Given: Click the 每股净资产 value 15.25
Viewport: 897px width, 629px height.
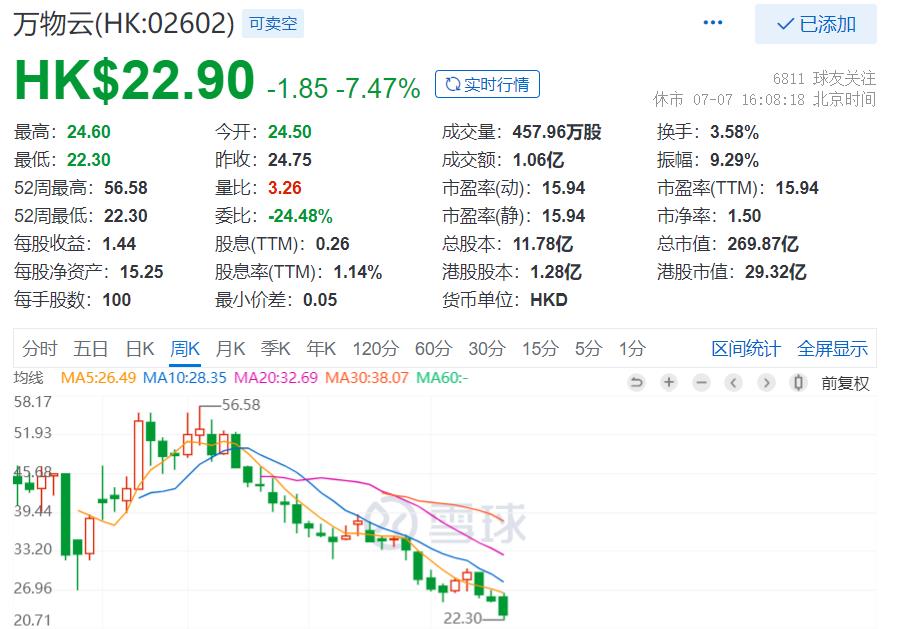Looking at the screenshot, I should click(142, 272).
